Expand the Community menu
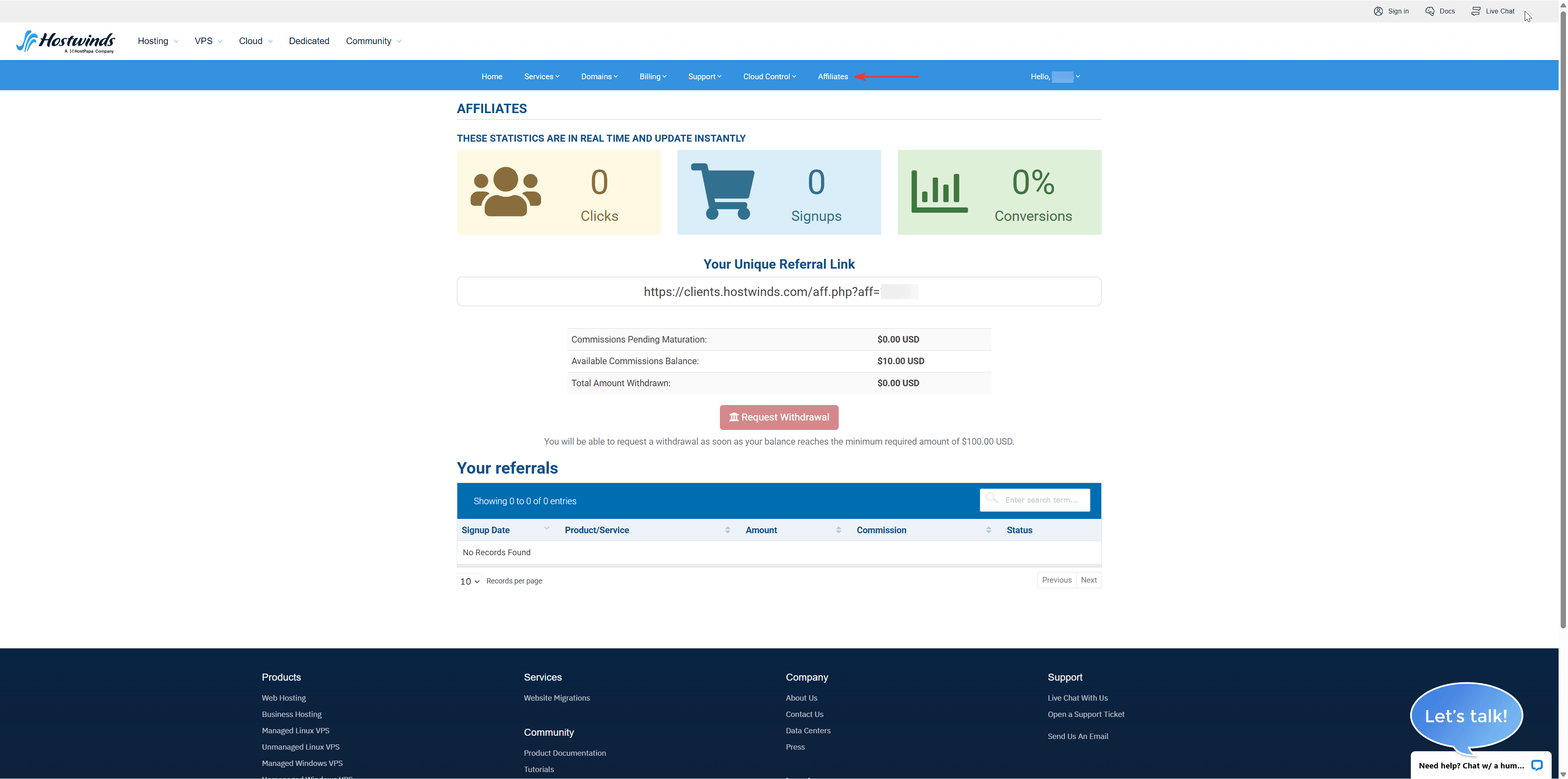 point(373,41)
